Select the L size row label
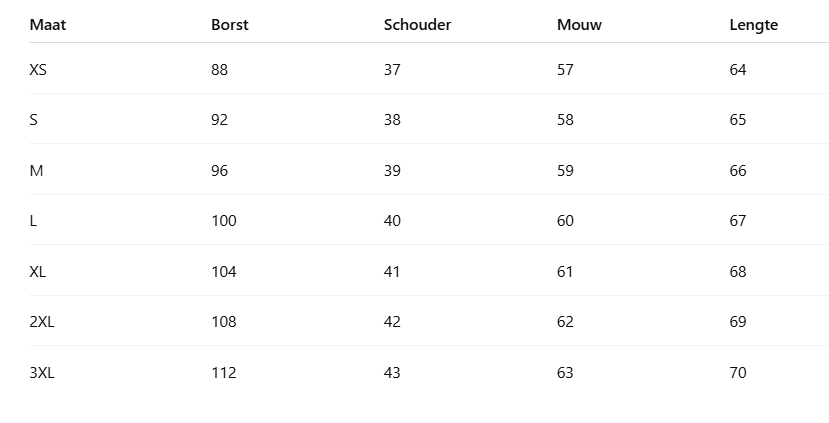 [x=34, y=221]
